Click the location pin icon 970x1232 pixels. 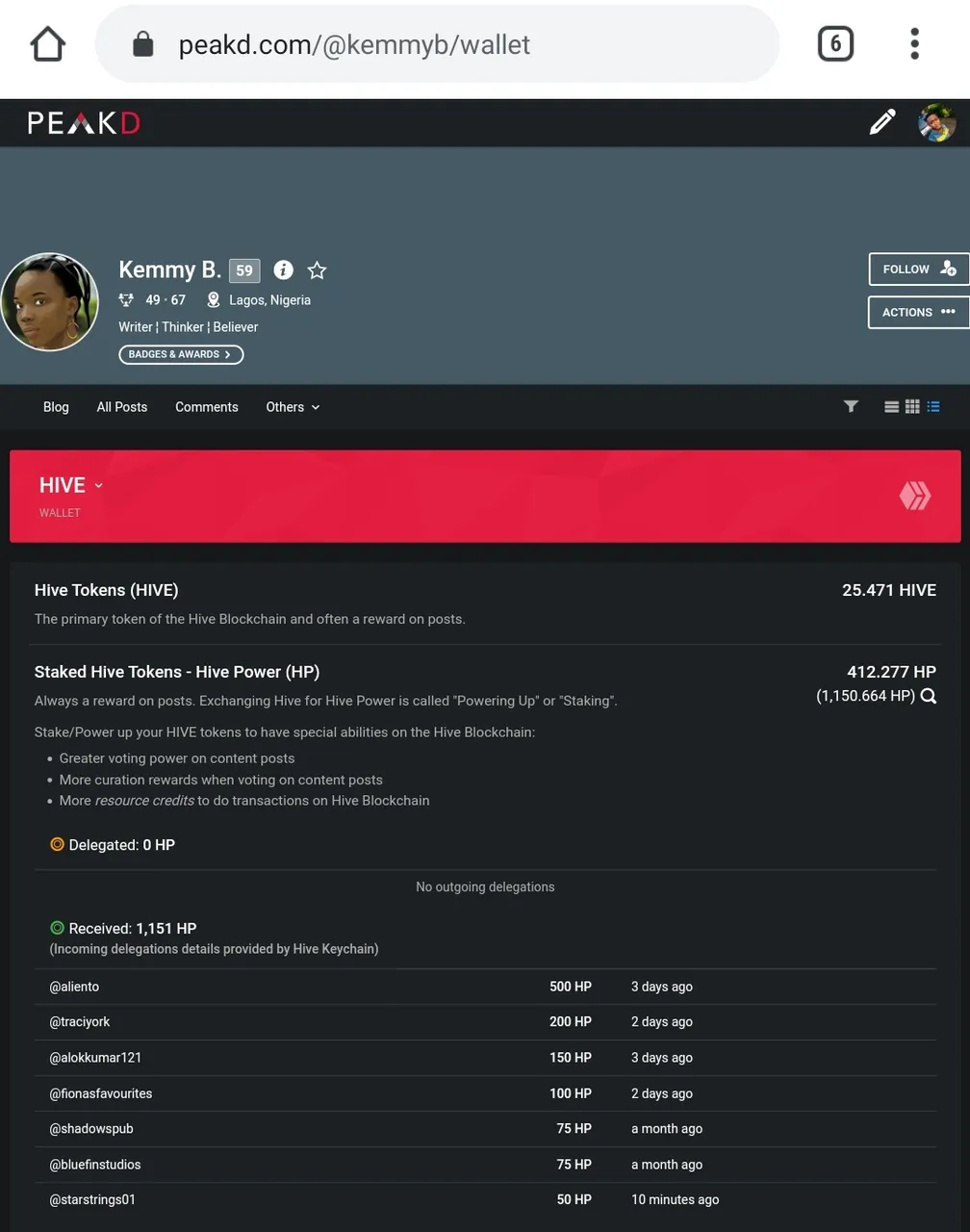[214, 300]
